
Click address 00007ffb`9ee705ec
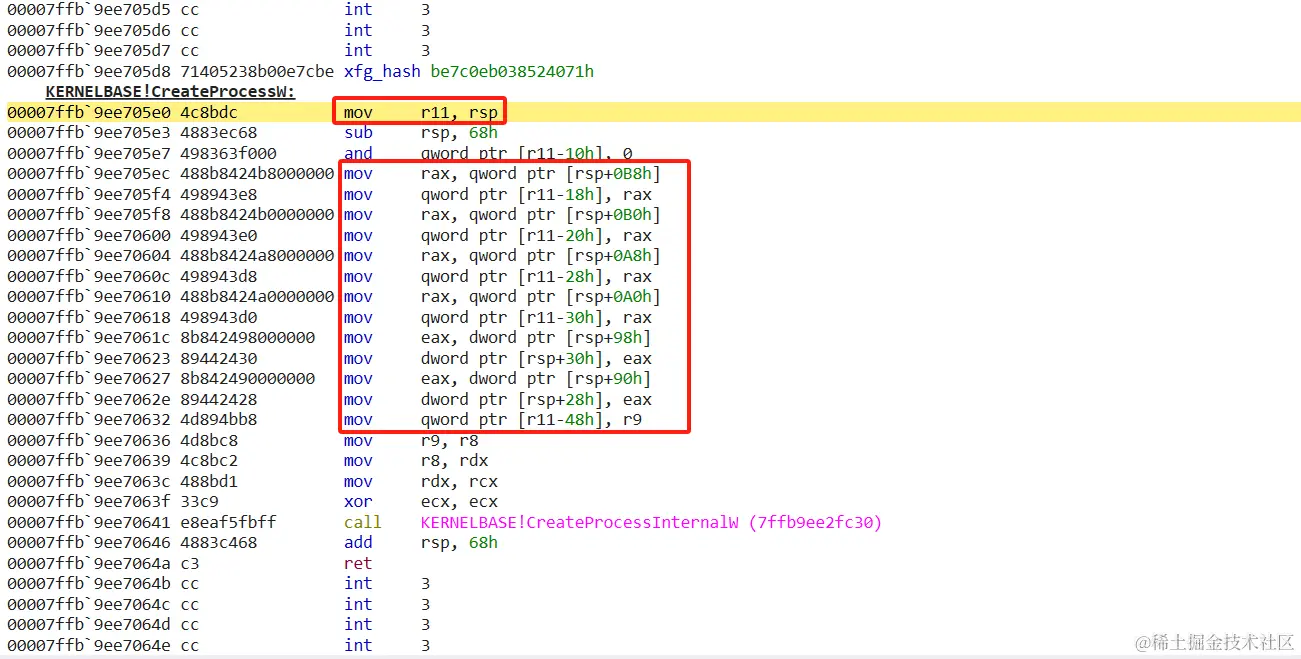89,174
